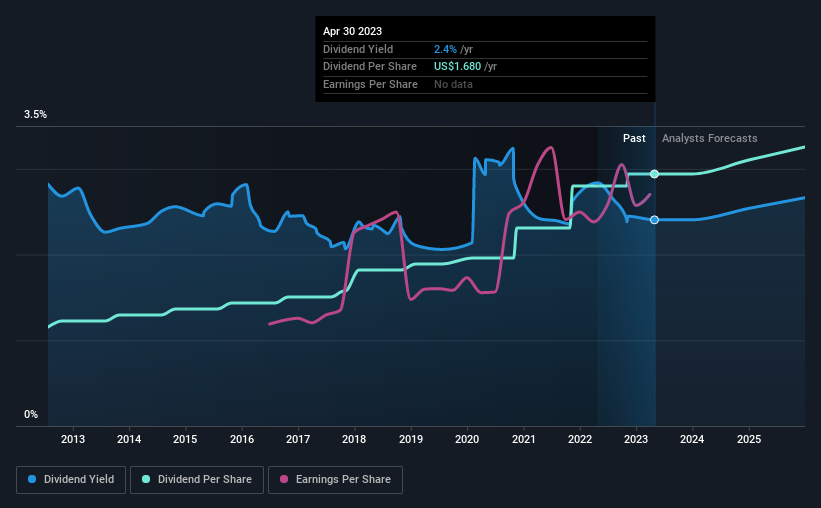Click the 'Analysts Forecasts' label
821x508 pixels.
[x=709, y=138]
